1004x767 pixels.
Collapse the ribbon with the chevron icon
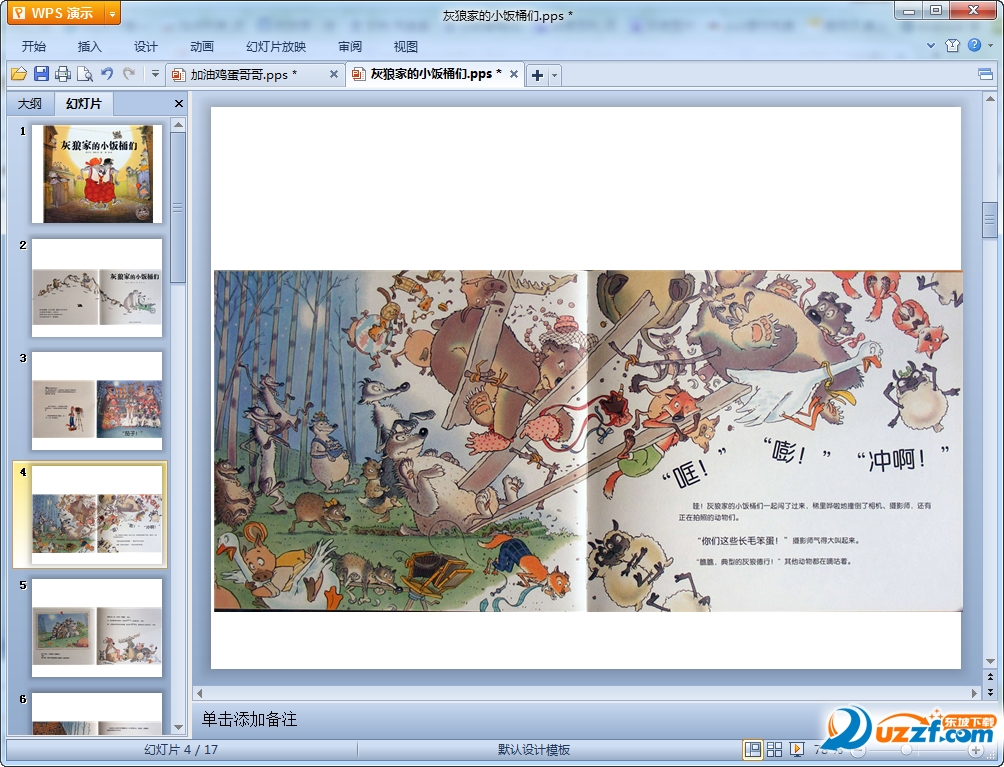(931, 45)
